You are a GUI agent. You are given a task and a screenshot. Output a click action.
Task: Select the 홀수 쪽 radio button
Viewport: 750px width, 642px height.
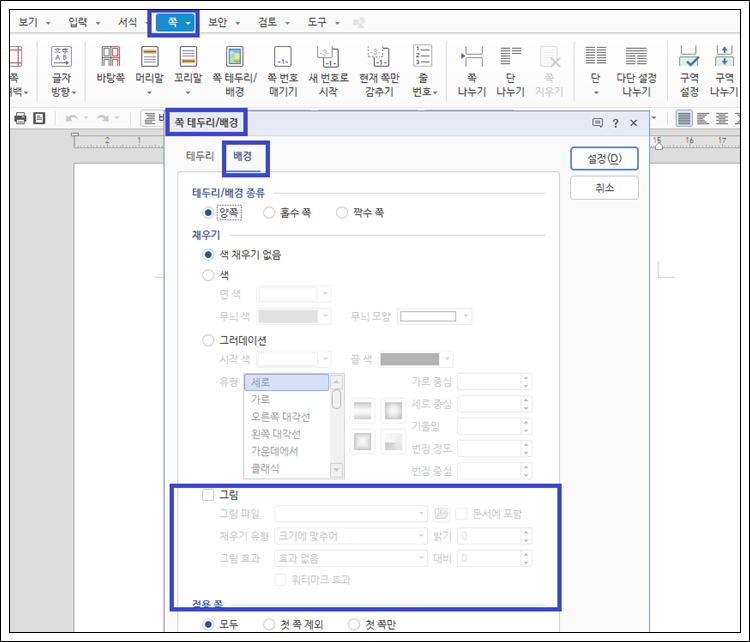click(269, 212)
